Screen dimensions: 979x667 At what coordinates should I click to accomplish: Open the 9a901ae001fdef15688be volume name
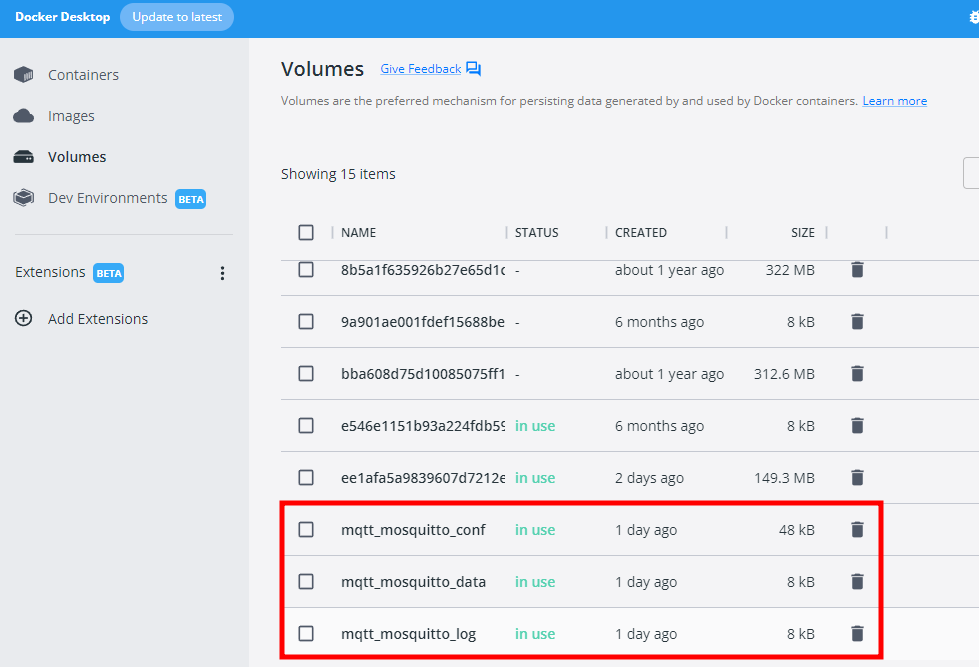click(x=423, y=322)
